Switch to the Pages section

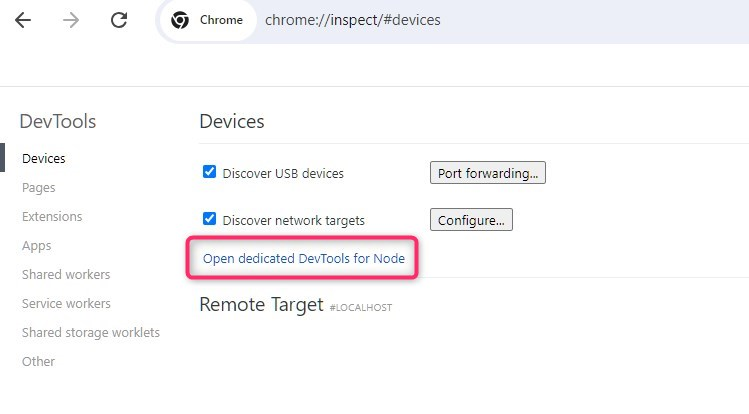39,187
